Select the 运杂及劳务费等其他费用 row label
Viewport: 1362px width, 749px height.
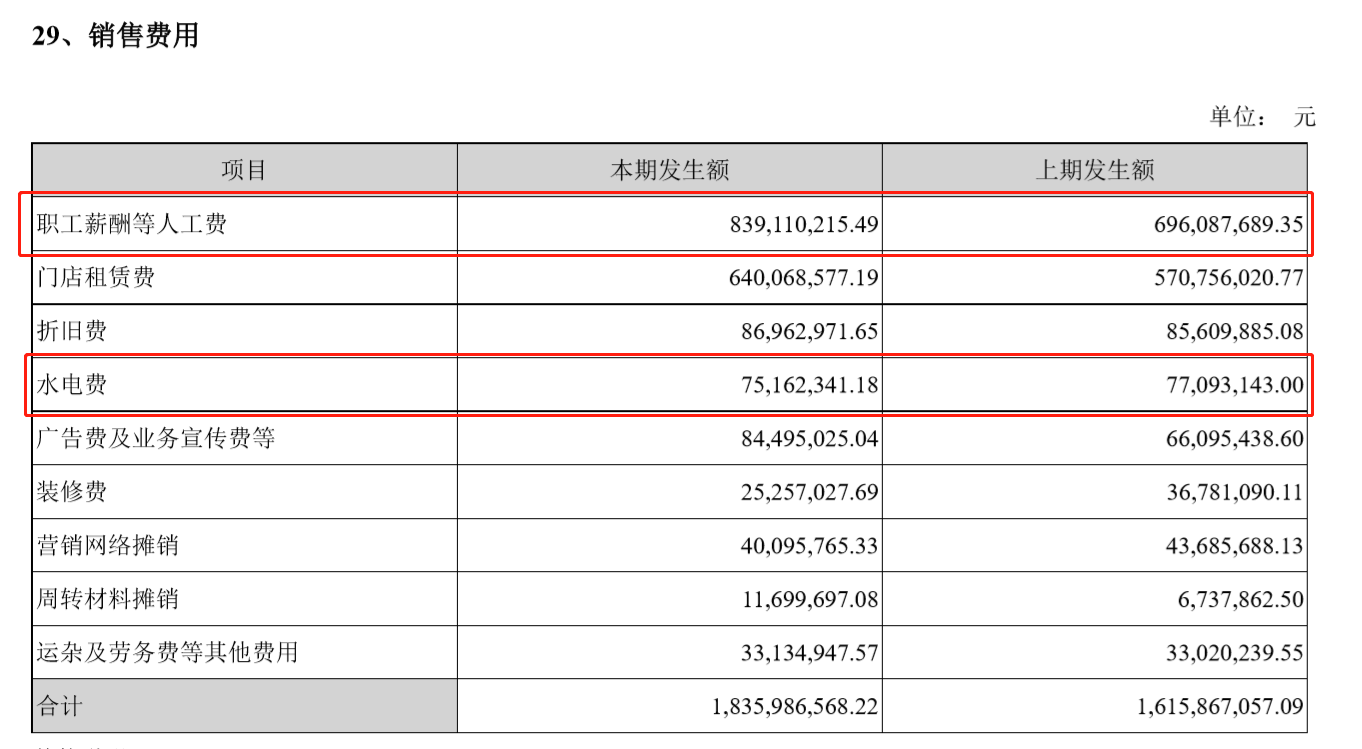pyautogui.click(x=168, y=652)
